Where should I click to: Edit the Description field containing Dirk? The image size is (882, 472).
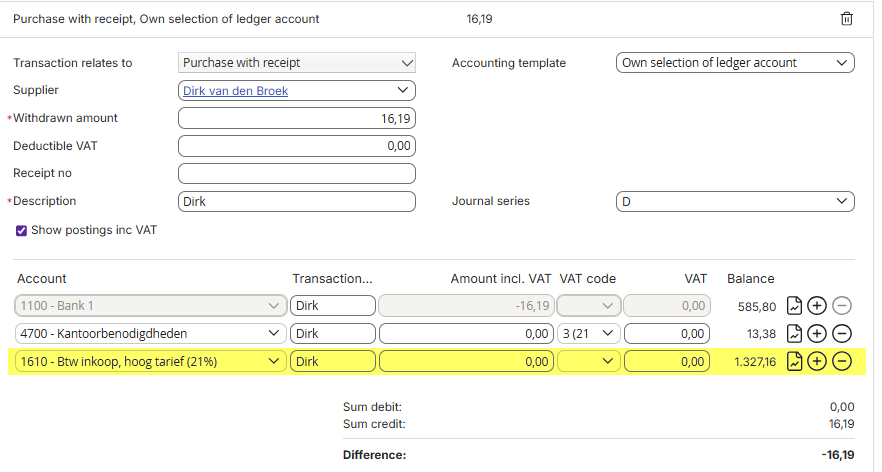297,201
